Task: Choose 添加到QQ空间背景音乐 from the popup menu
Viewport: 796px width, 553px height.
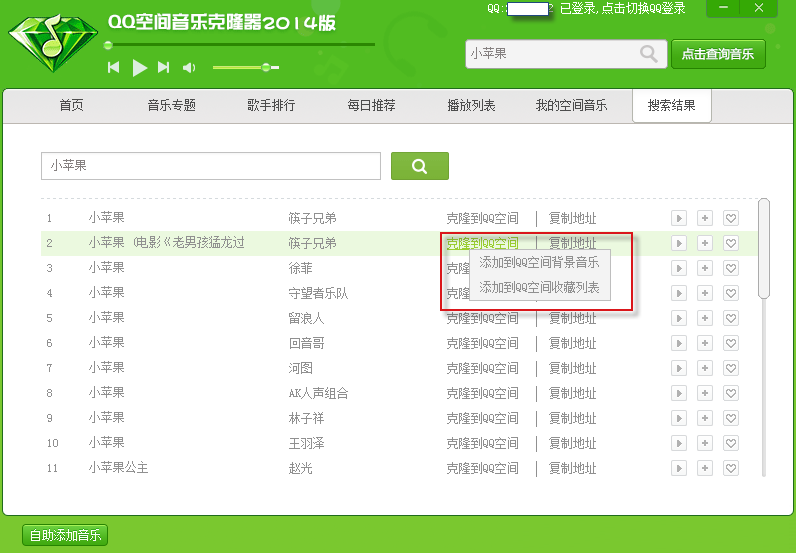Action: pyautogui.click(x=539, y=263)
